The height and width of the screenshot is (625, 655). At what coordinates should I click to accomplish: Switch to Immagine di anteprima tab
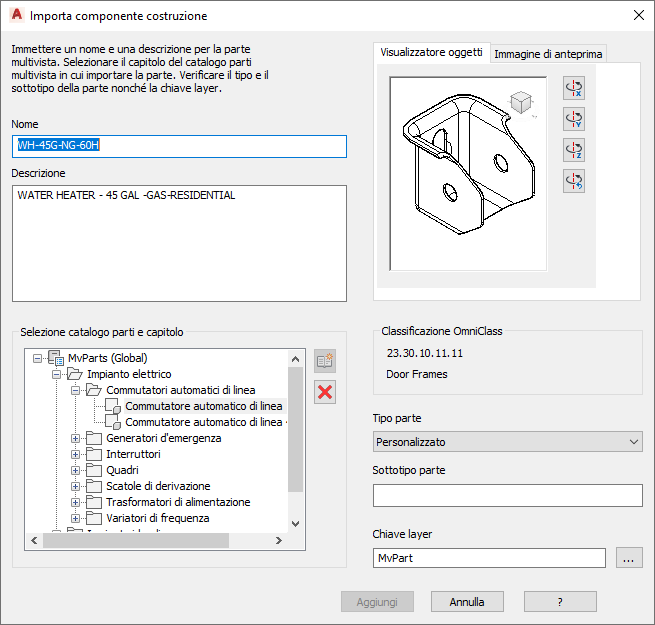click(x=549, y=54)
